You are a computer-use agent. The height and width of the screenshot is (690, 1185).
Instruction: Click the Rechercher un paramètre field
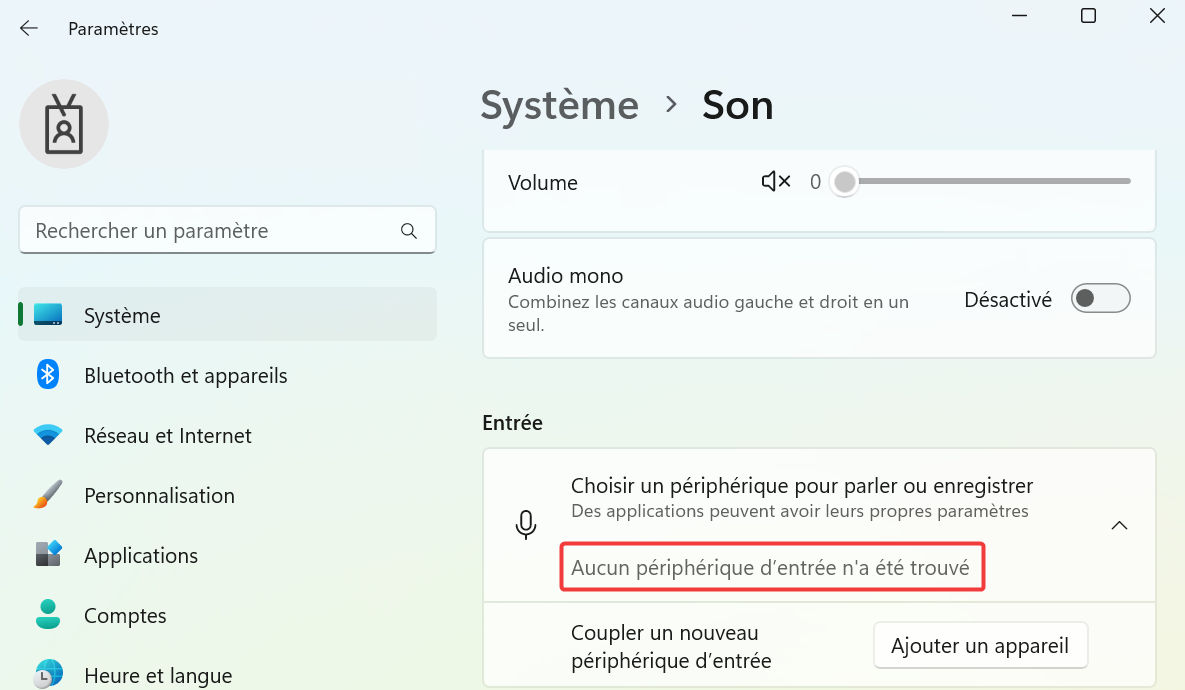click(x=227, y=231)
